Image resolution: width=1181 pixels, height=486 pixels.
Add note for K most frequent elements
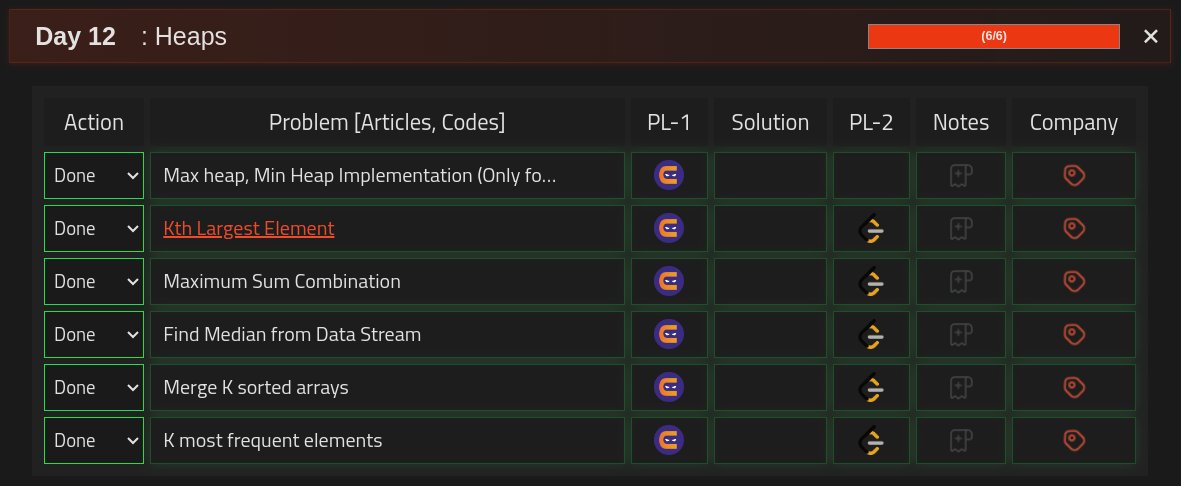[960, 440]
